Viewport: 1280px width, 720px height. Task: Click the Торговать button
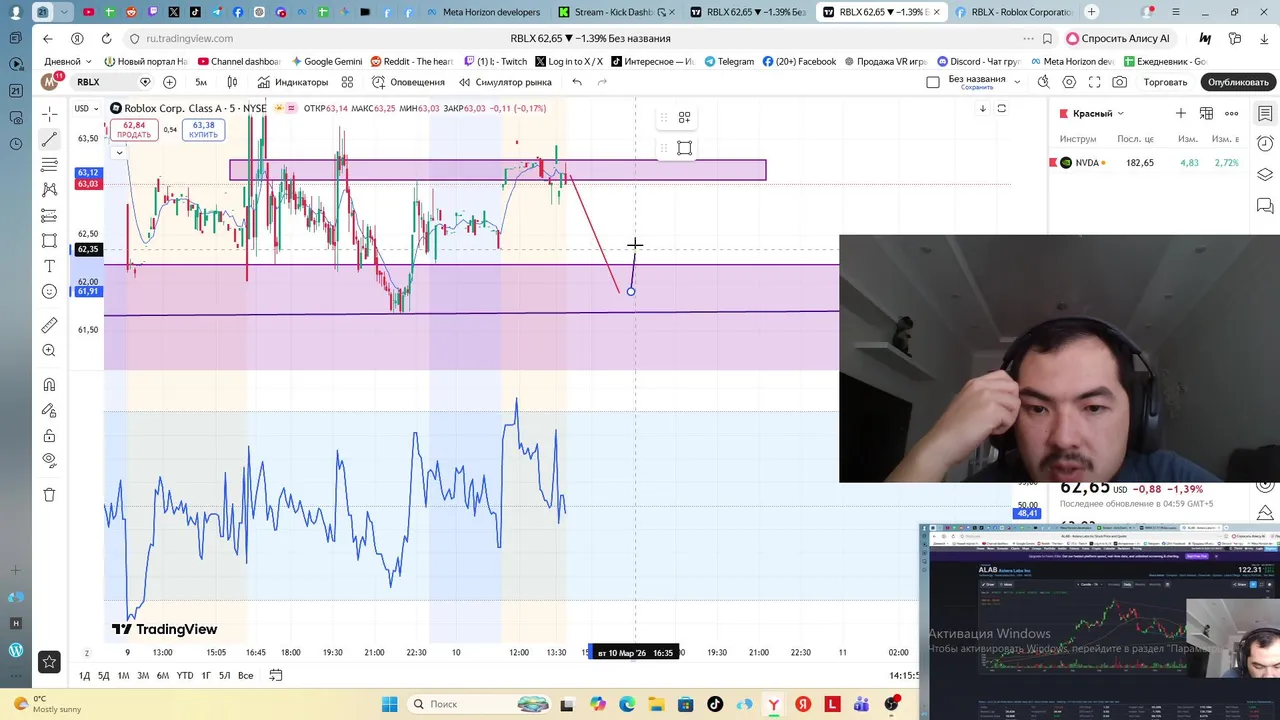[x=1165, y=82]
